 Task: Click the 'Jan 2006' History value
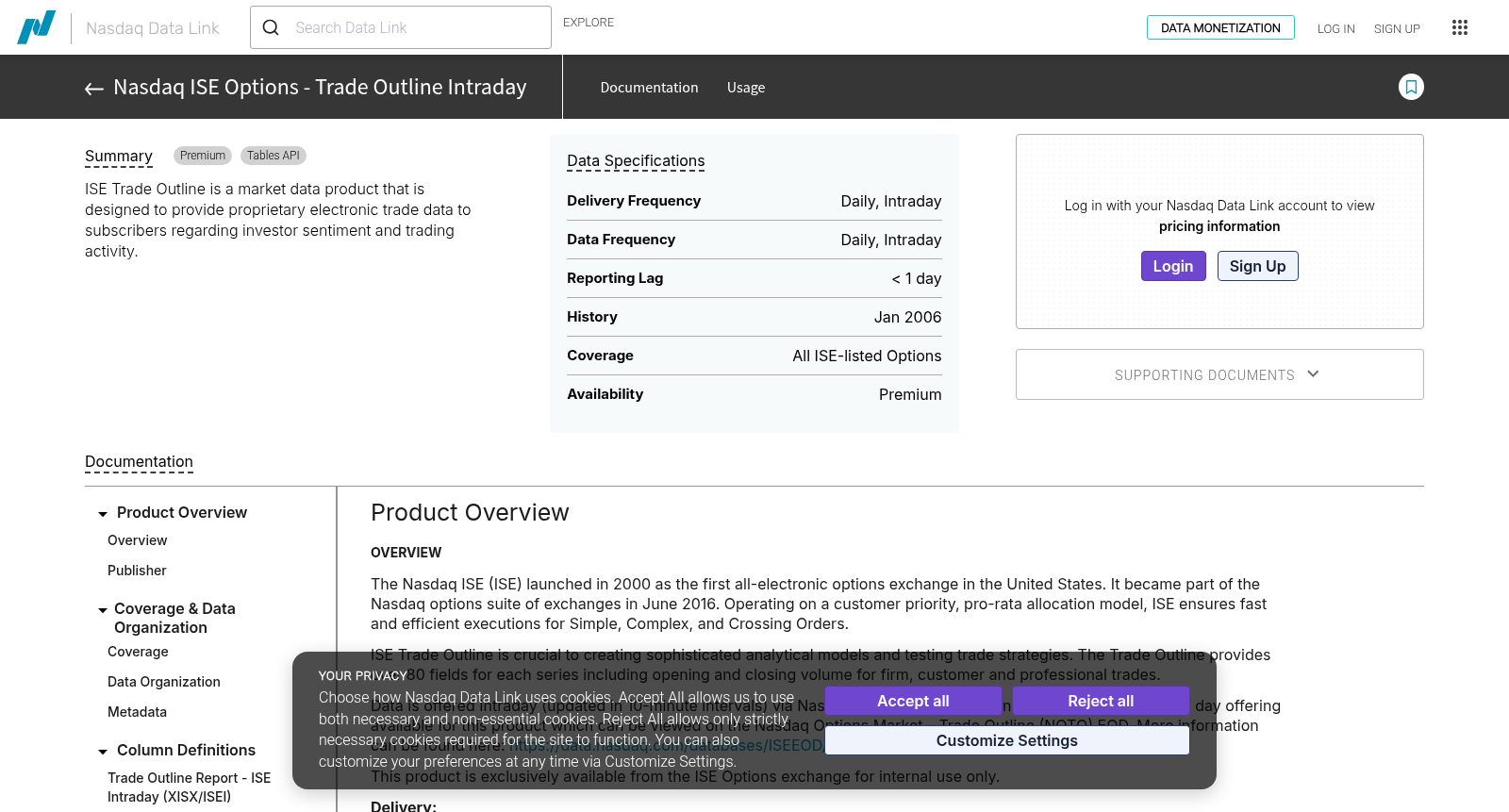coord(907,317)
